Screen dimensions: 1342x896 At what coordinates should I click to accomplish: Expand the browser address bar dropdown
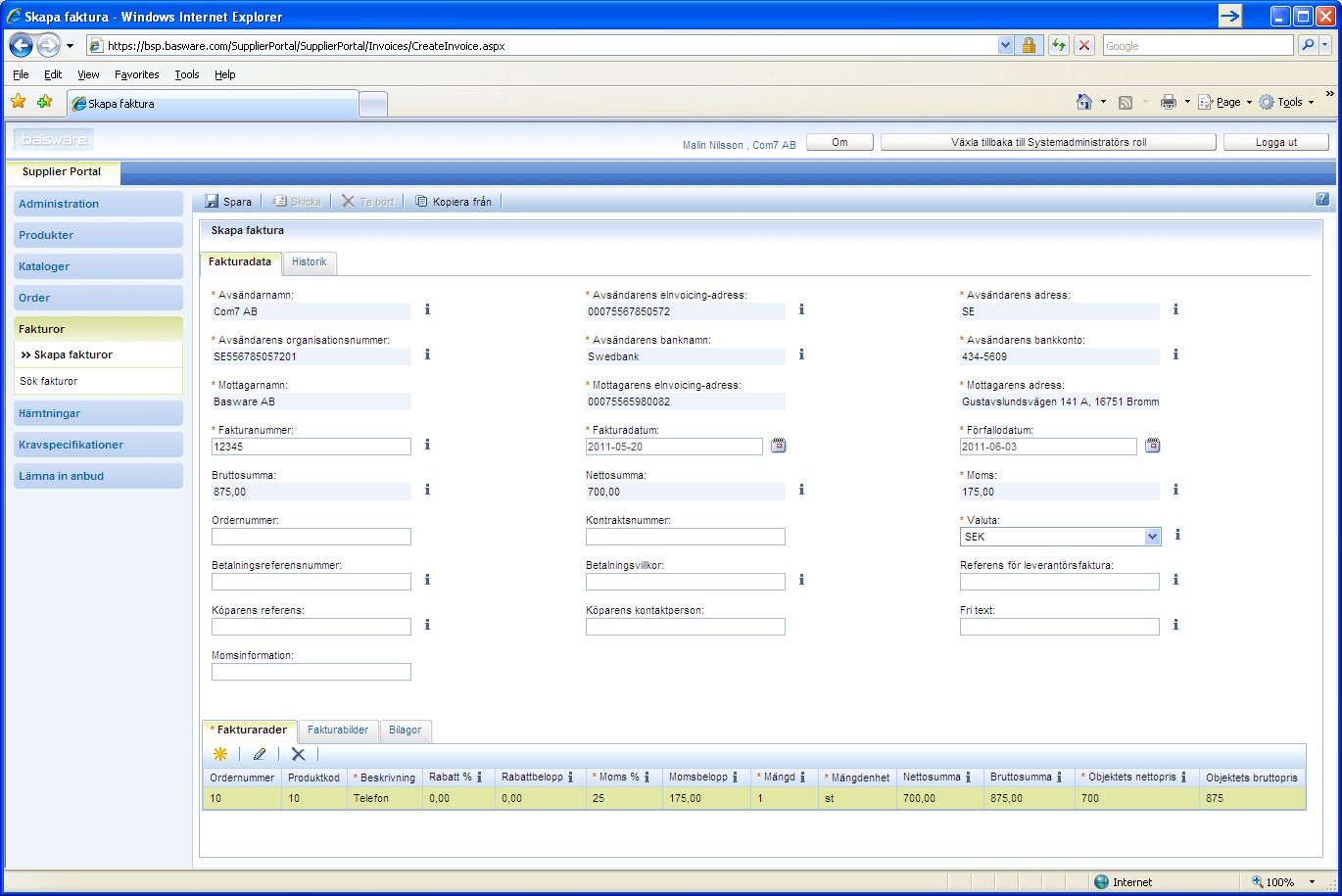pos(1006,45)
